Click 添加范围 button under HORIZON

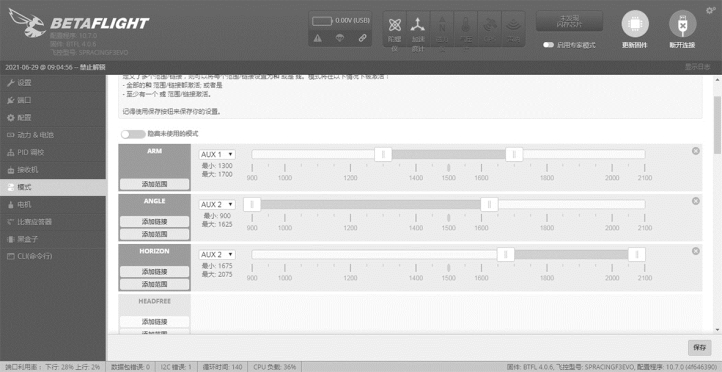(x=154, y=285)
